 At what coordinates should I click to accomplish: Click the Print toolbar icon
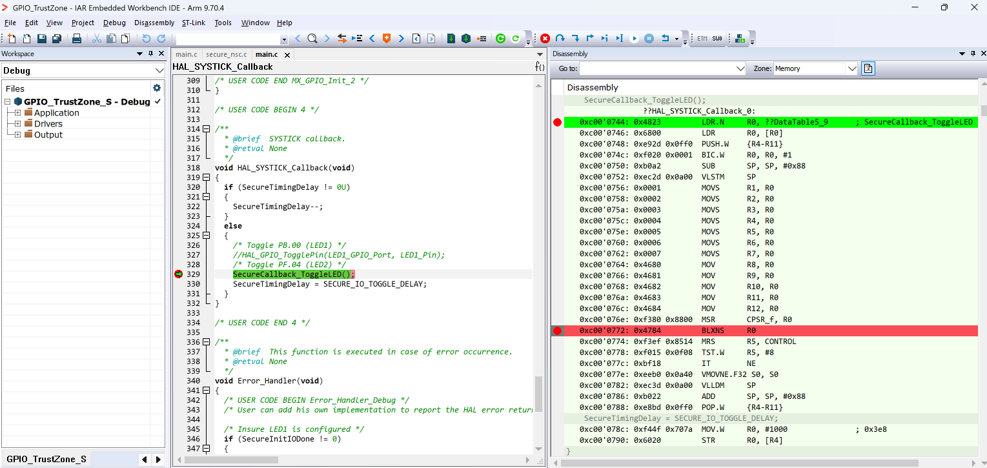(77, 38)
